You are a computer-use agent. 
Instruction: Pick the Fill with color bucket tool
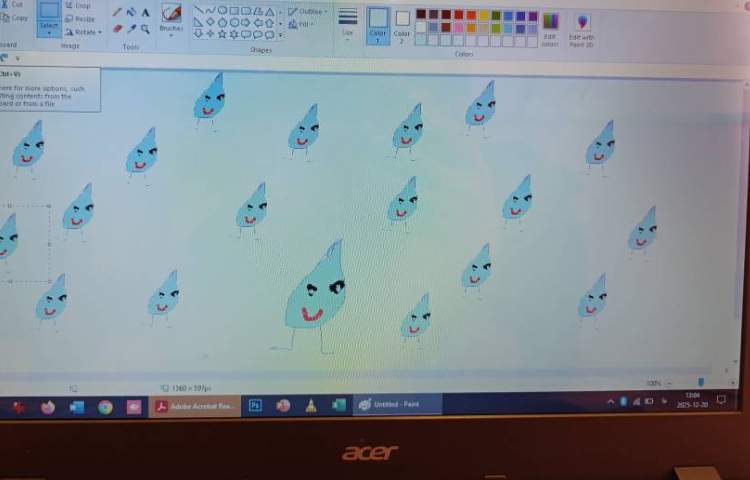pos(131,13)
